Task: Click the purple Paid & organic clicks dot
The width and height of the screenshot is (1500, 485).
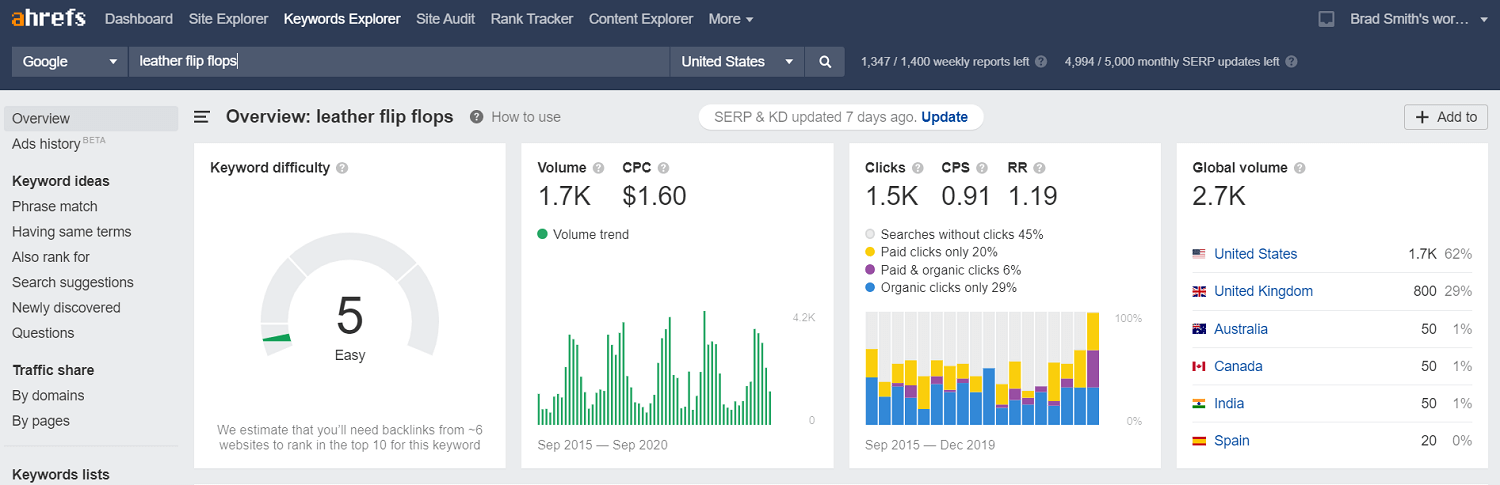Action: pos(870,270)
